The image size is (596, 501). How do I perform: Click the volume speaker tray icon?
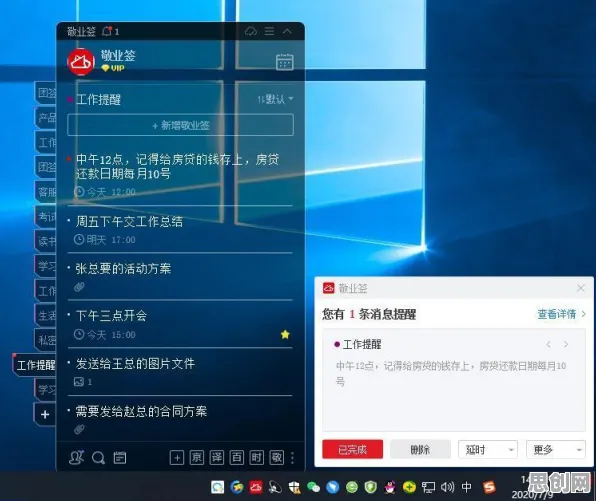(447, 487)
